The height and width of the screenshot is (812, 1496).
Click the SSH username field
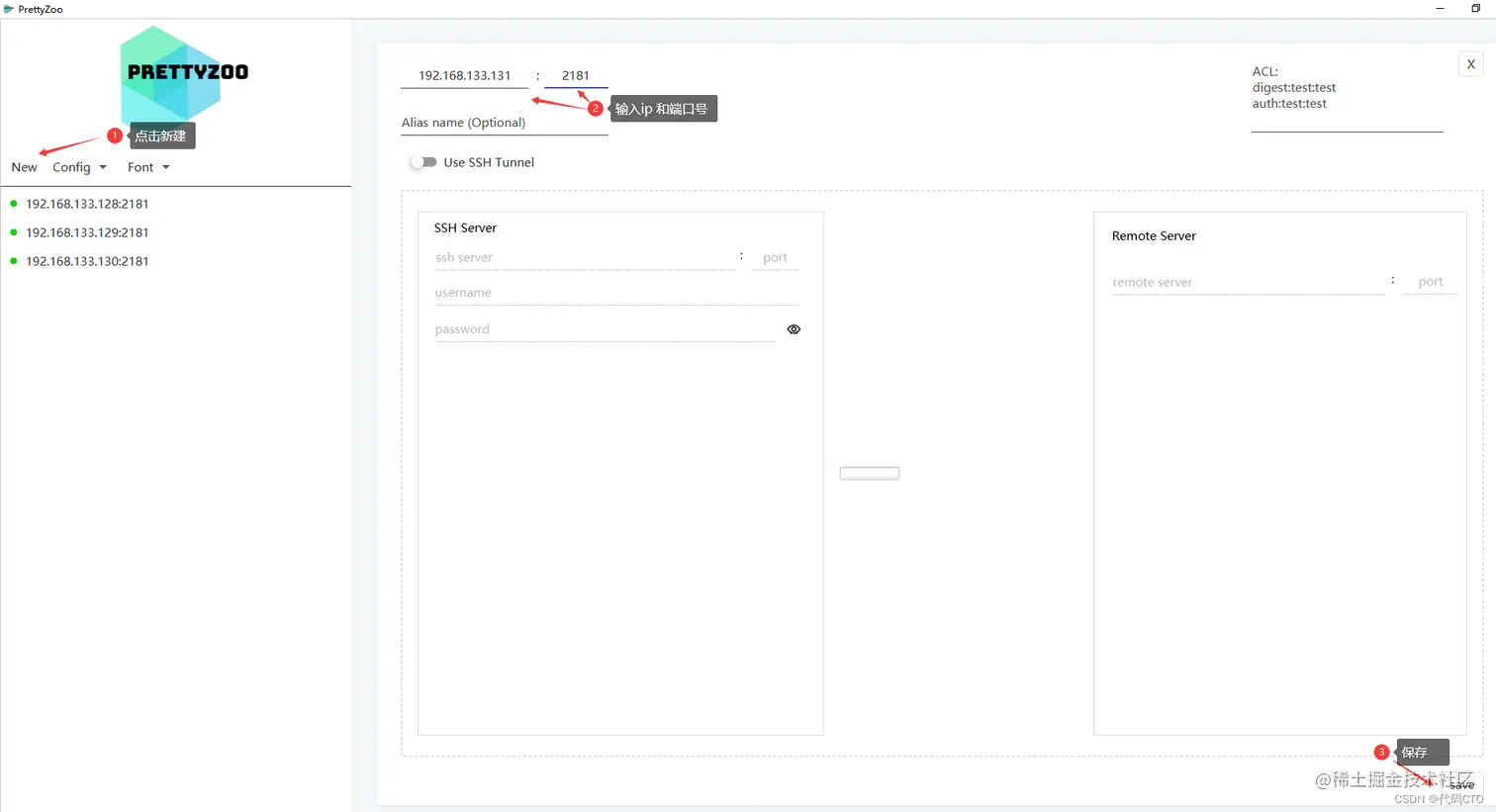(x=615, y=293)
